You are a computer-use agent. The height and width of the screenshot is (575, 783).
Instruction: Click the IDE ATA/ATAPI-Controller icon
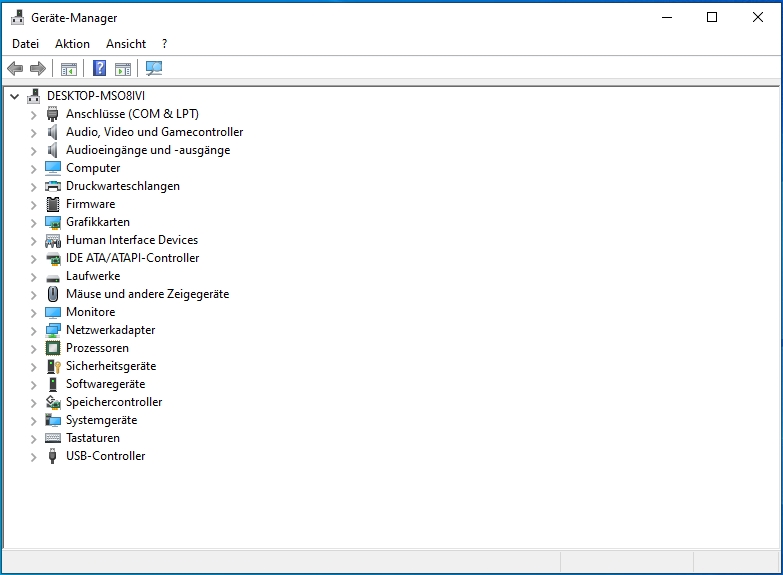click(53, 259)
